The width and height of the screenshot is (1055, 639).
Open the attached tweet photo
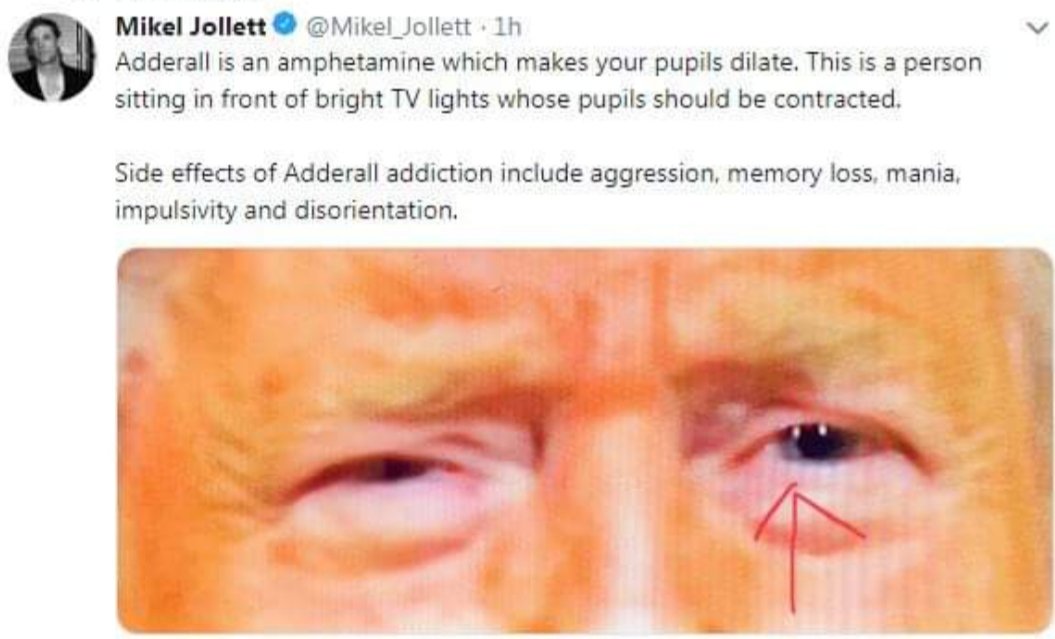click(584, 441)
